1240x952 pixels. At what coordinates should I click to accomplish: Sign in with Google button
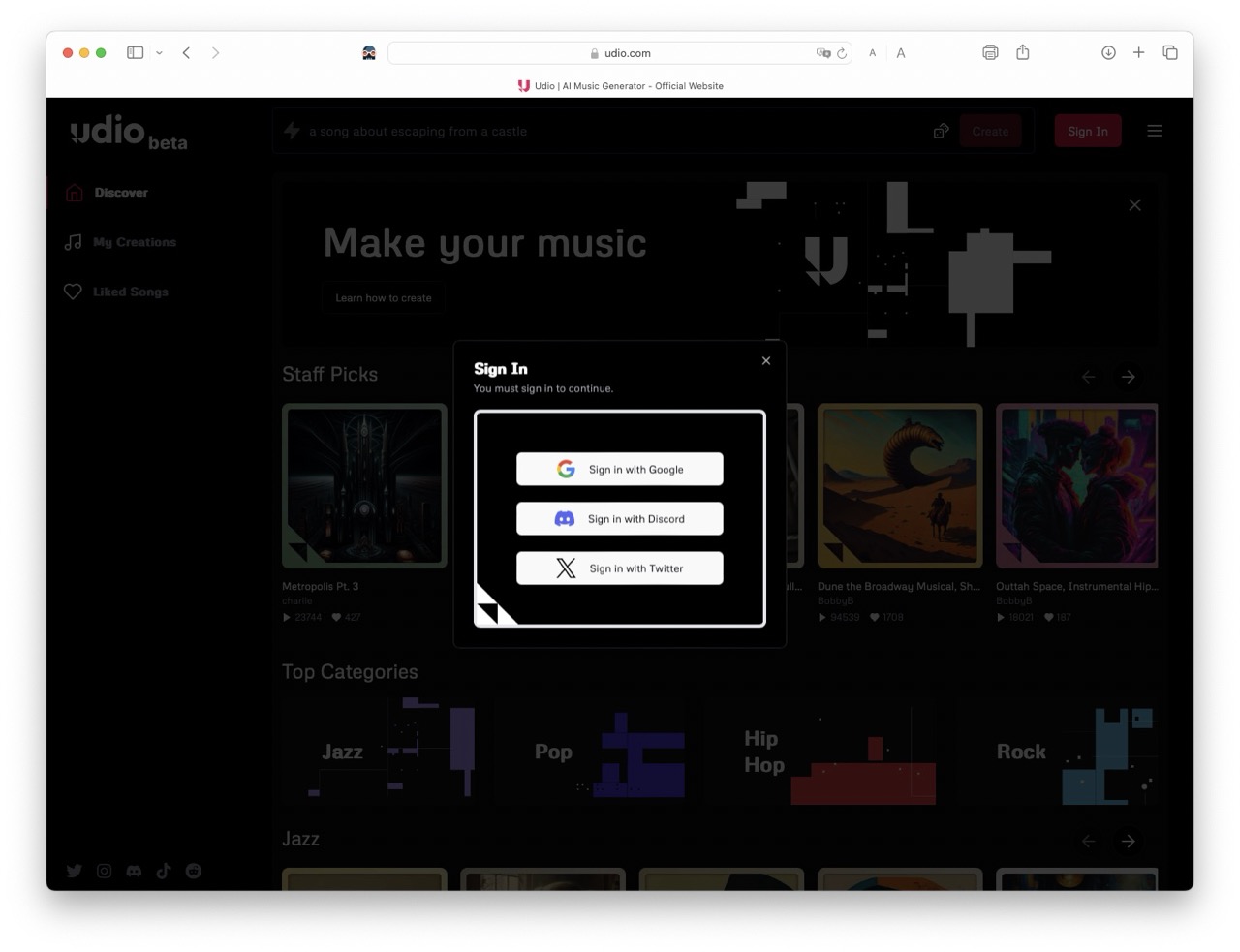tap(620, 470)
